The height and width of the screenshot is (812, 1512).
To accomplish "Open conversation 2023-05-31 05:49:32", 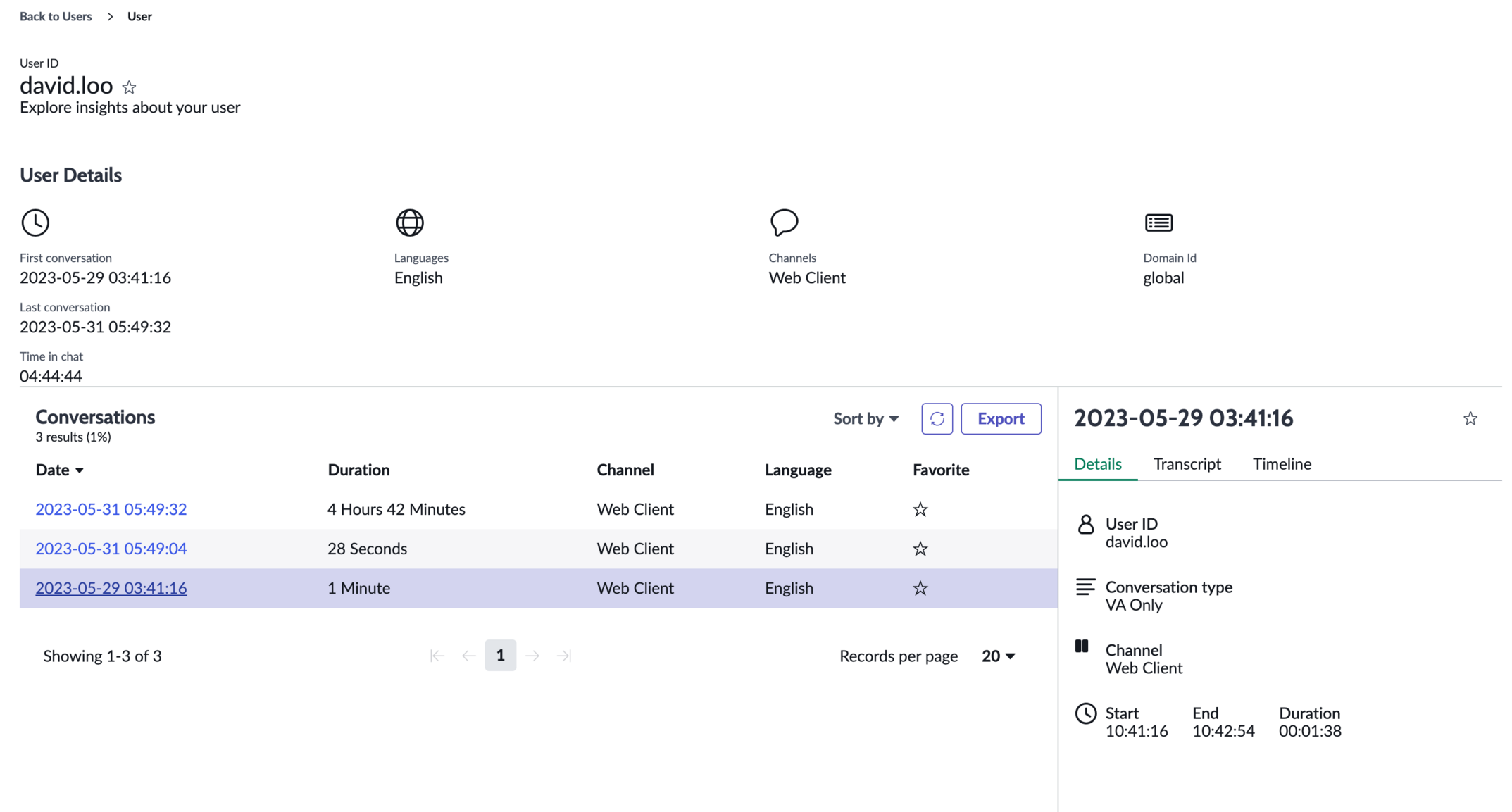I will (x=111, y=509).
